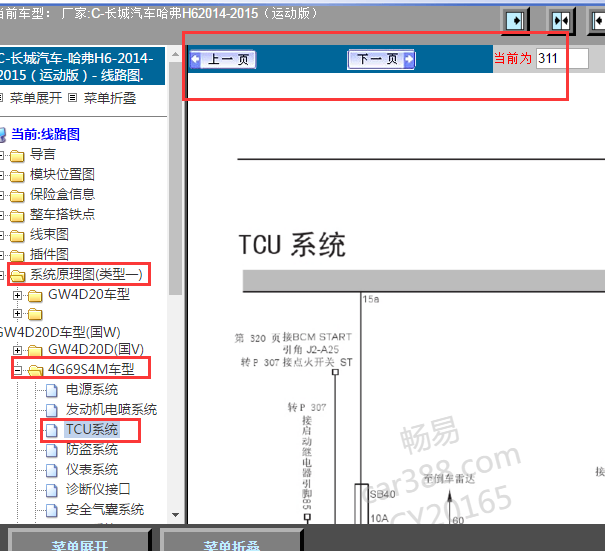Click the sidebar scrollbar down arrow

click(x=176, y=515)
